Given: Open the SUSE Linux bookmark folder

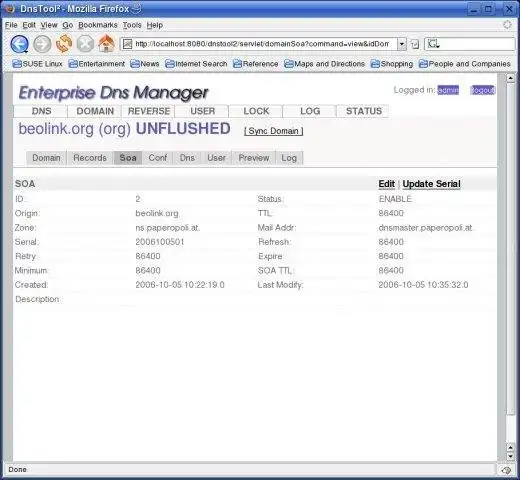Looking at the screenshot, I should pyautogui.click(x=37, y=64).
